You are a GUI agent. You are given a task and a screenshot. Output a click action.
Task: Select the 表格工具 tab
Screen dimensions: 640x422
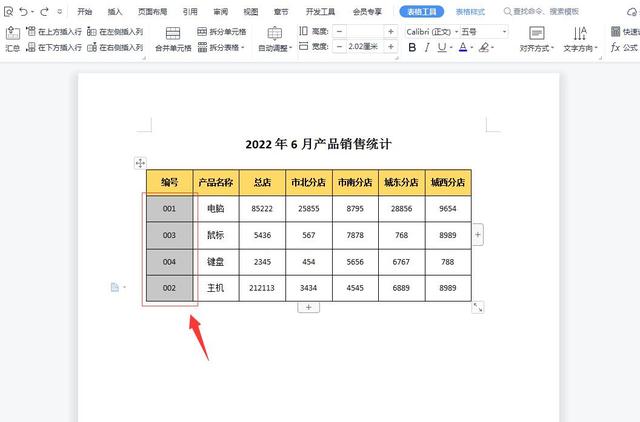point(422,11)
